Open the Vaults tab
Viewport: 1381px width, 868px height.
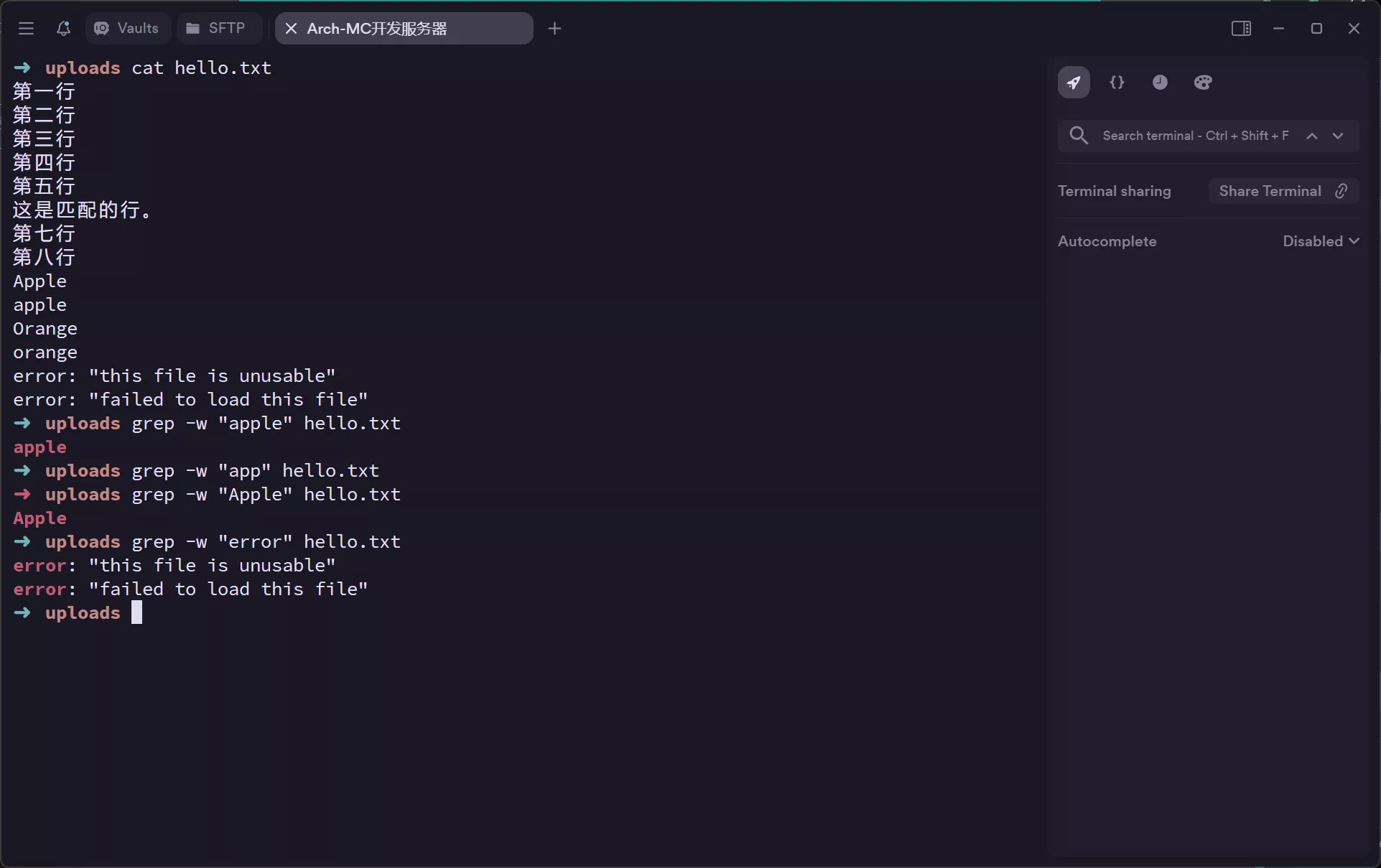[x=127, y=29]
